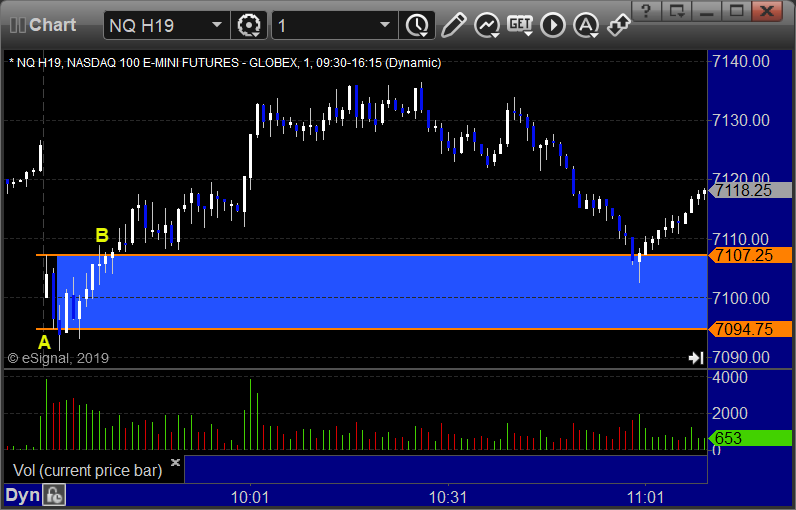Select the orange line at 7107.25
This screenshot has width=796, height=510.
371,255
